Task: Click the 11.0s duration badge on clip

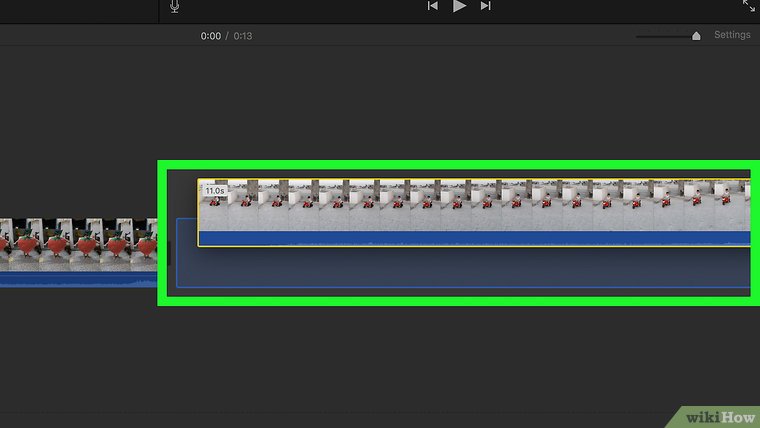Action: click(214, 190)
